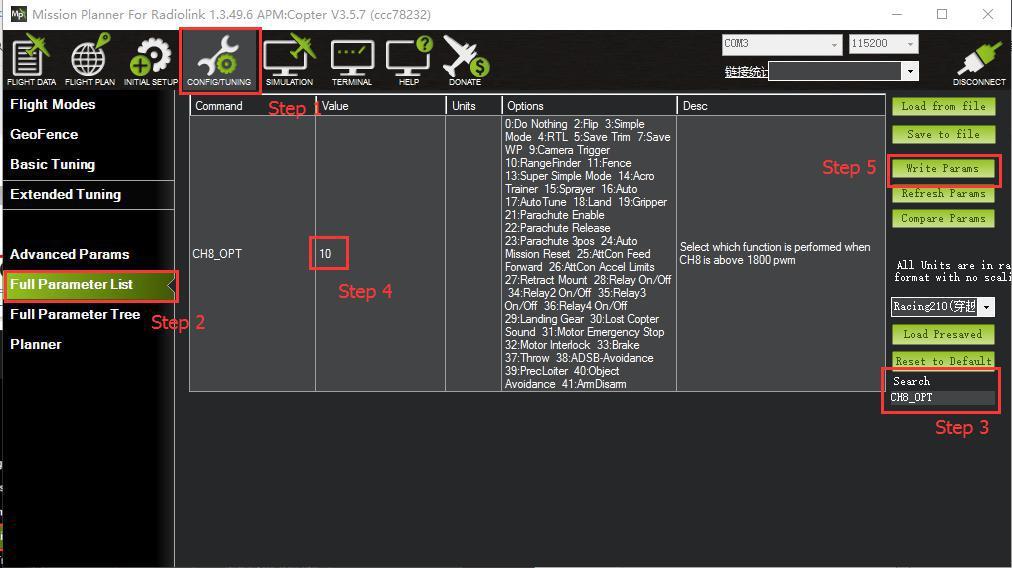This screenshot has height=568, width=1012.
Task: Click the Chinese link statistics label
Action: click(745, 72)
